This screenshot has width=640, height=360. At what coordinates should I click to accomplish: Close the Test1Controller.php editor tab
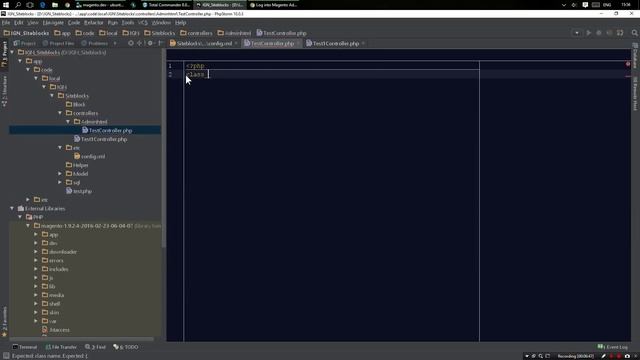363,43
